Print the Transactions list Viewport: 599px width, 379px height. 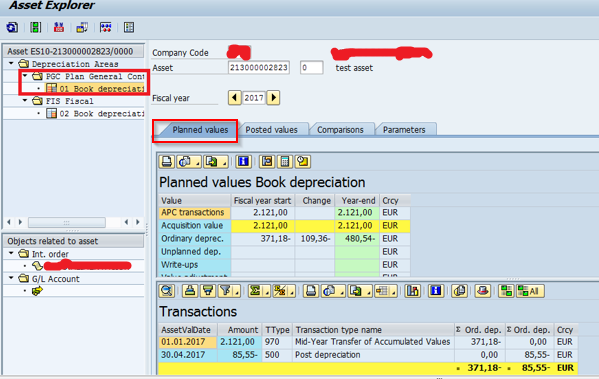[x=311, y=291]
